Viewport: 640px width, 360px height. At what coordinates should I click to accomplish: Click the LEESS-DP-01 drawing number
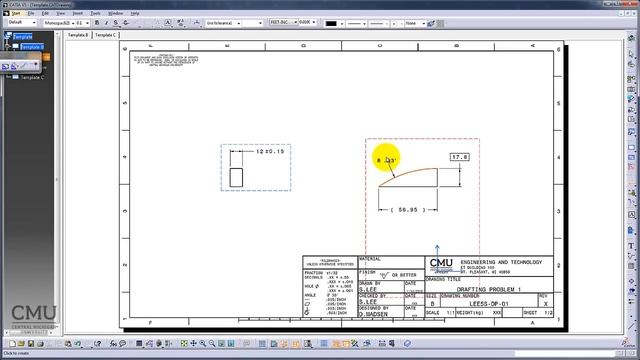pos(489,304)
